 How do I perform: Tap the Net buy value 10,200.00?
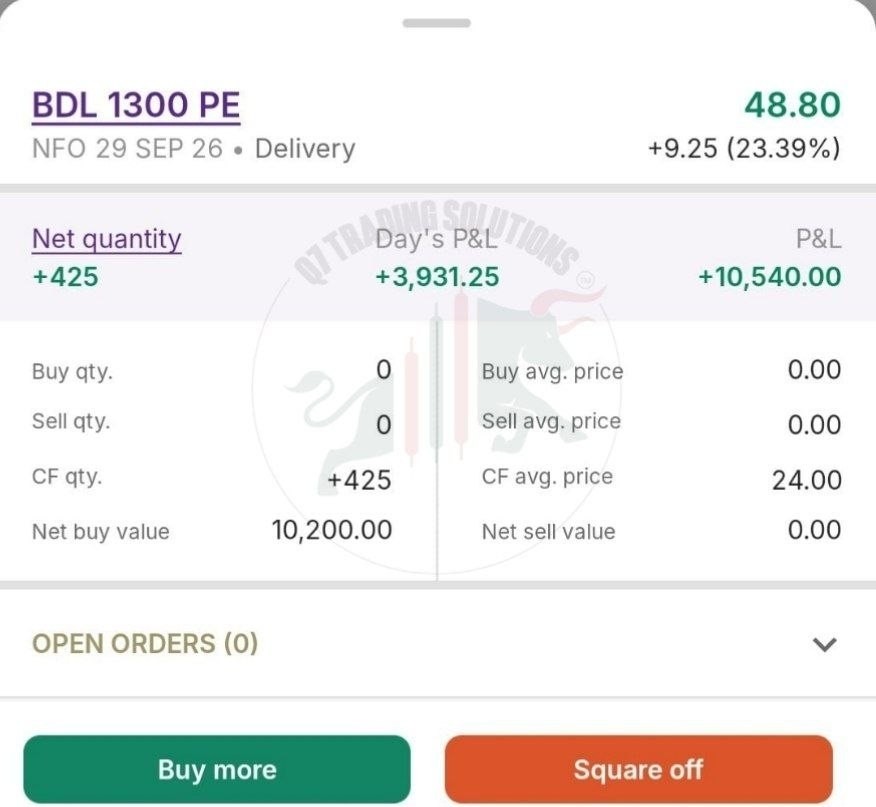[x=332, y=530]
